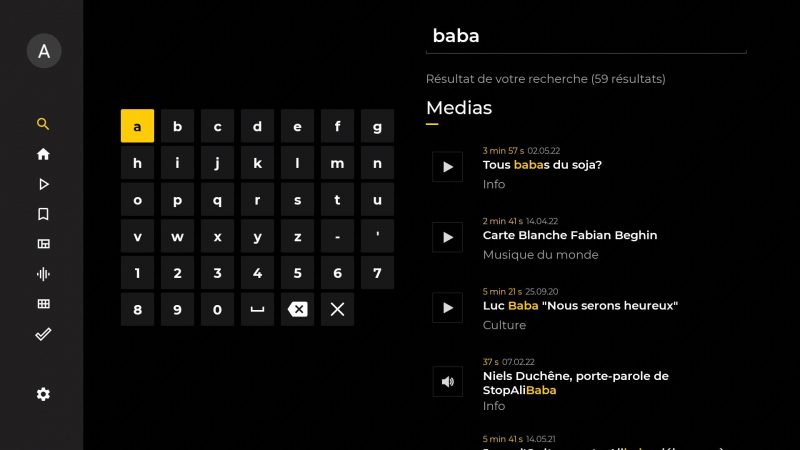Viewport: 800px width, 450px height.
Task: Clear the search with the X key
Action: click(337, 309)
